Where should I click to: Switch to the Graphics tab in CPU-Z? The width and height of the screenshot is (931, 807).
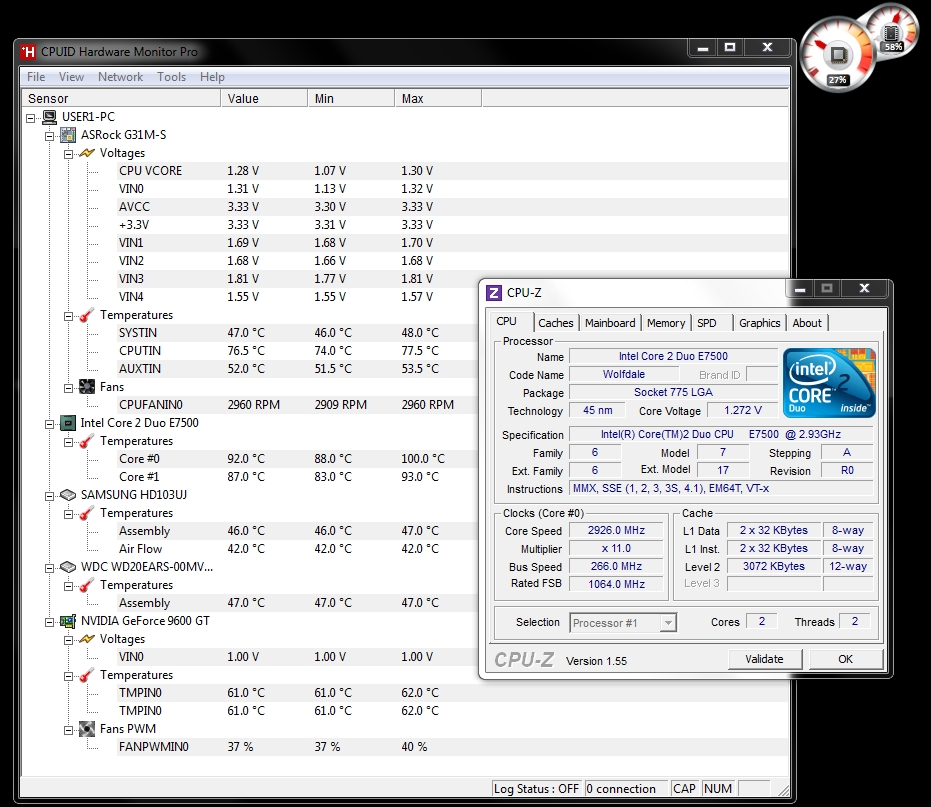point(759,323)
